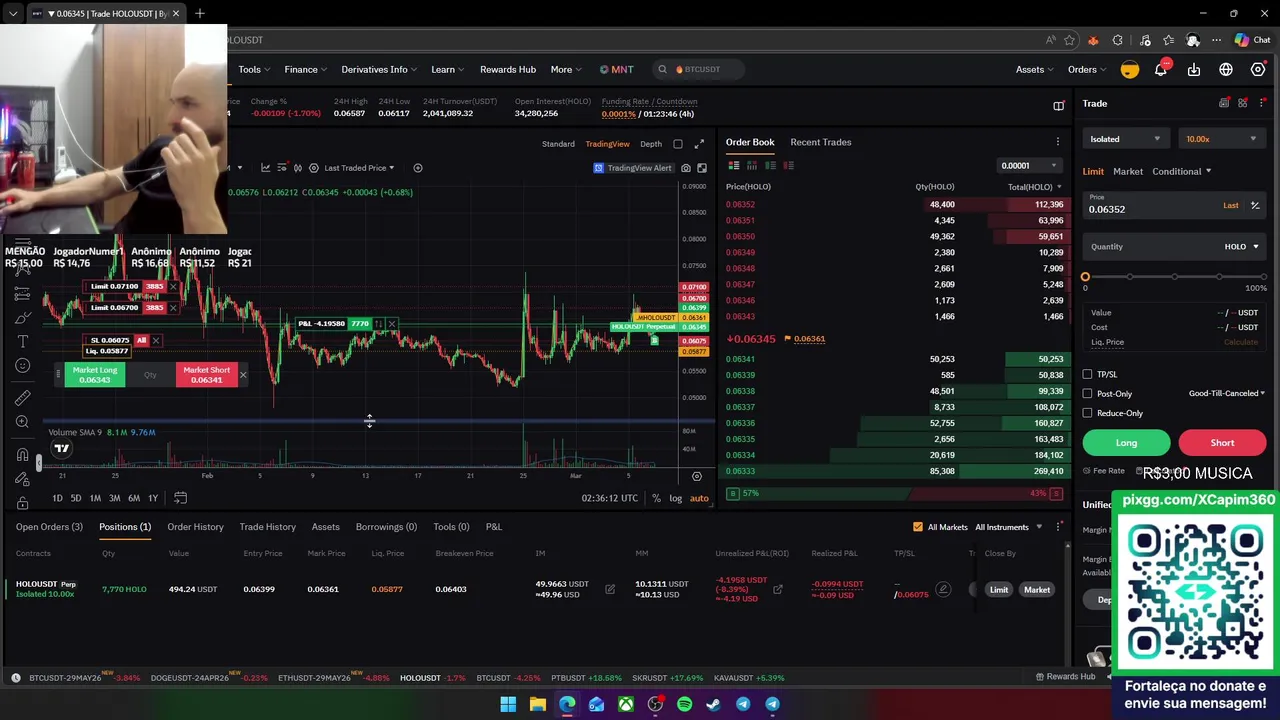
Task: Switch chart to Depth view
Action: tap(651, 144)
